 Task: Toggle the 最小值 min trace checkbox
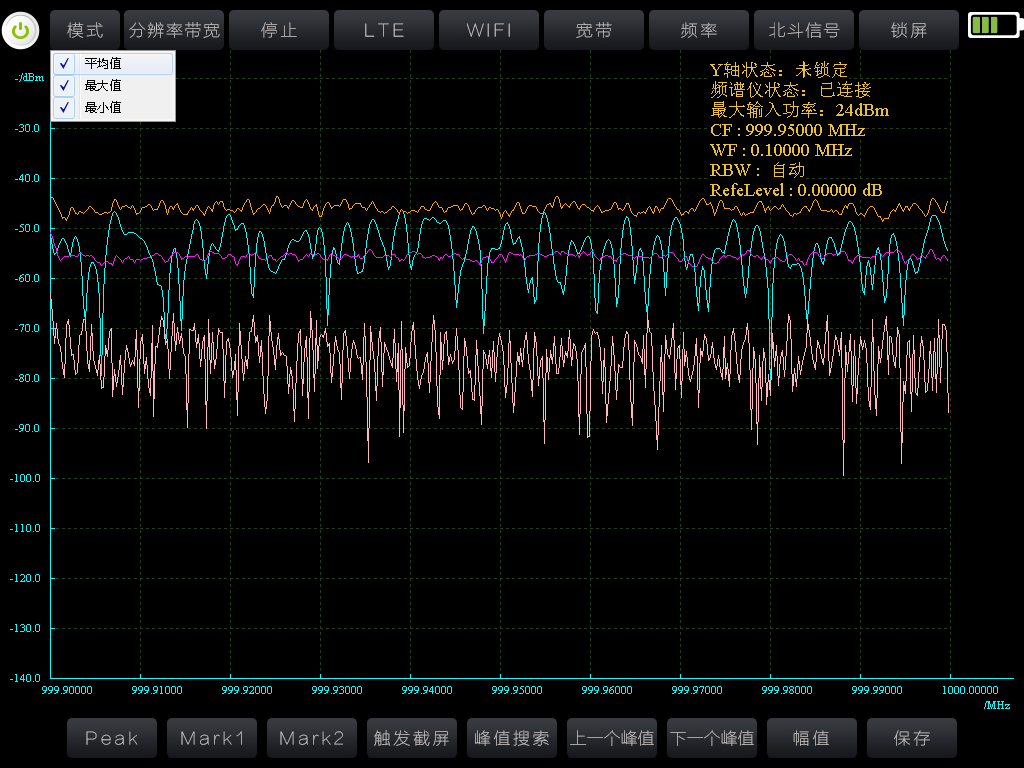coord(64,108)
